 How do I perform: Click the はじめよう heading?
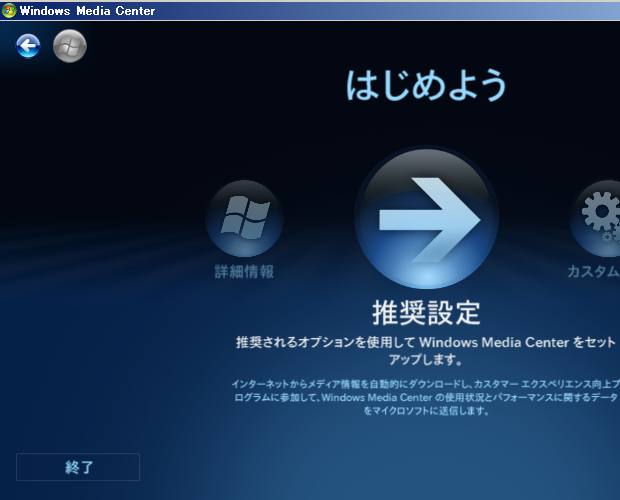pyautogui.click(x=426, y=86)
